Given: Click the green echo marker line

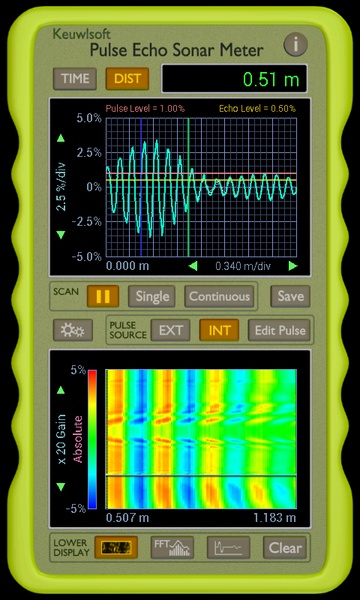Looking at the screenshot, I should (188, 187).
